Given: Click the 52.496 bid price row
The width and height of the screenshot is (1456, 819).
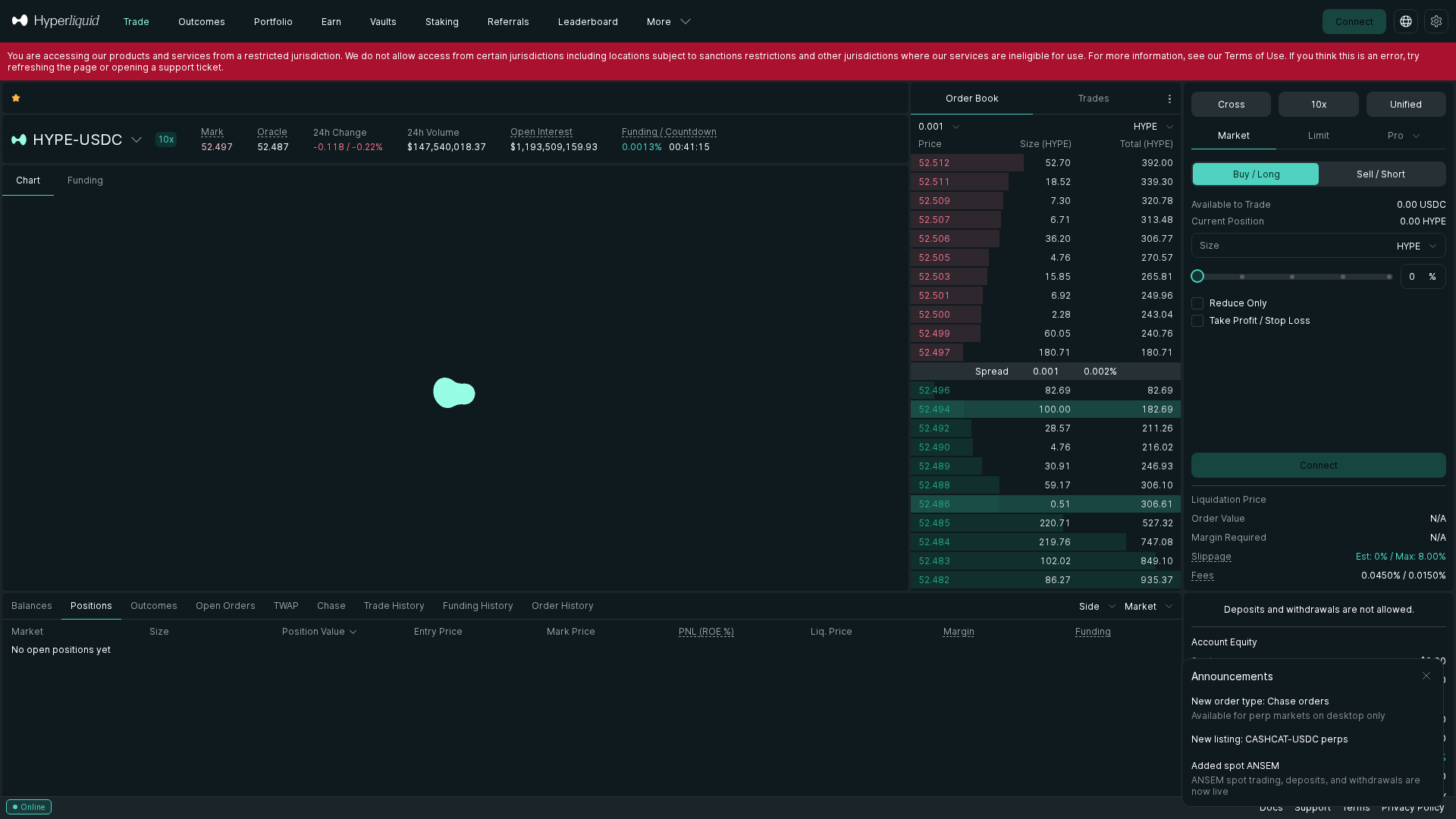Looking at the screenshot, I should 1045,391.
